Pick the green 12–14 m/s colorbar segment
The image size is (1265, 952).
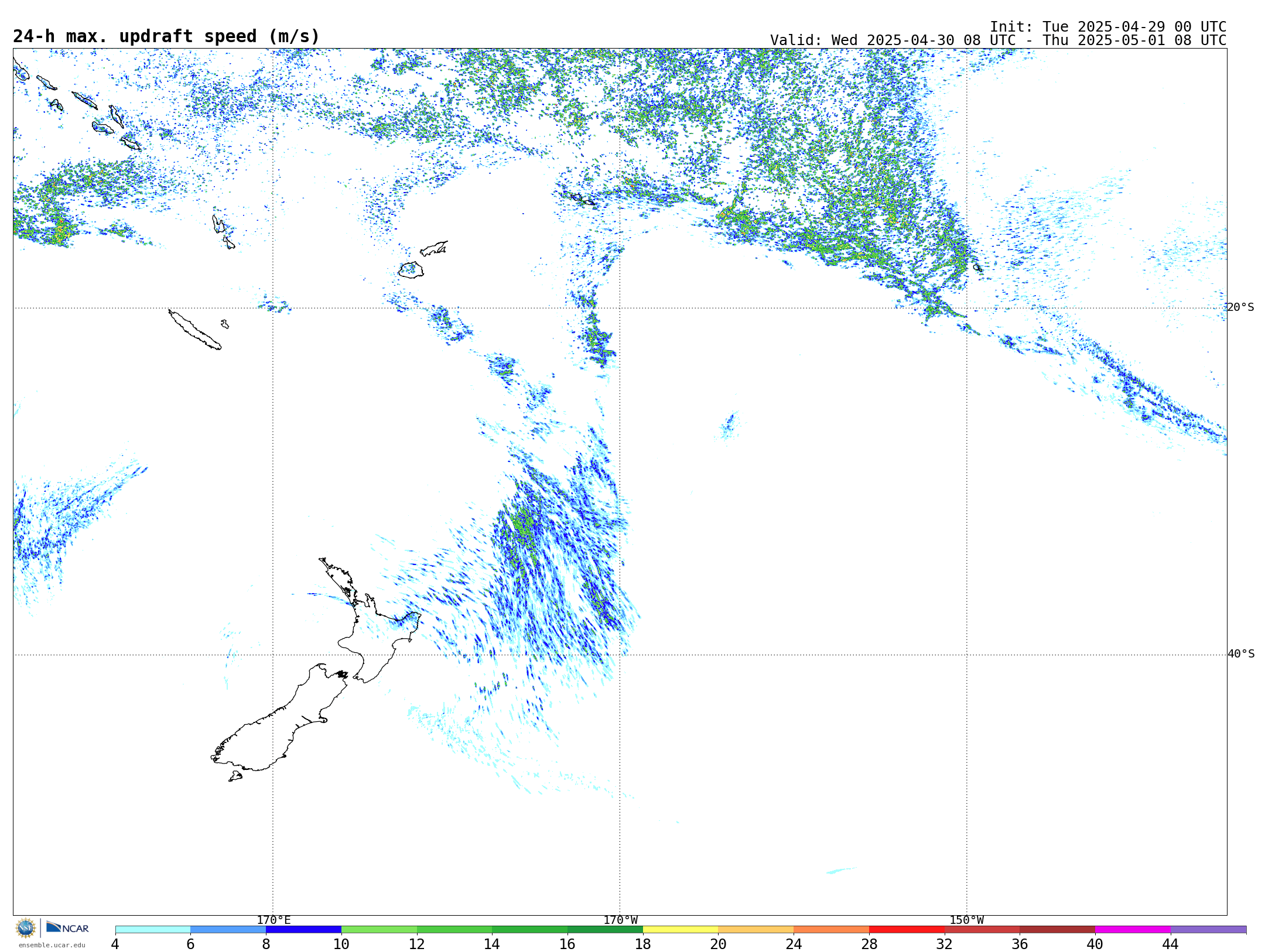coord(454,930)
